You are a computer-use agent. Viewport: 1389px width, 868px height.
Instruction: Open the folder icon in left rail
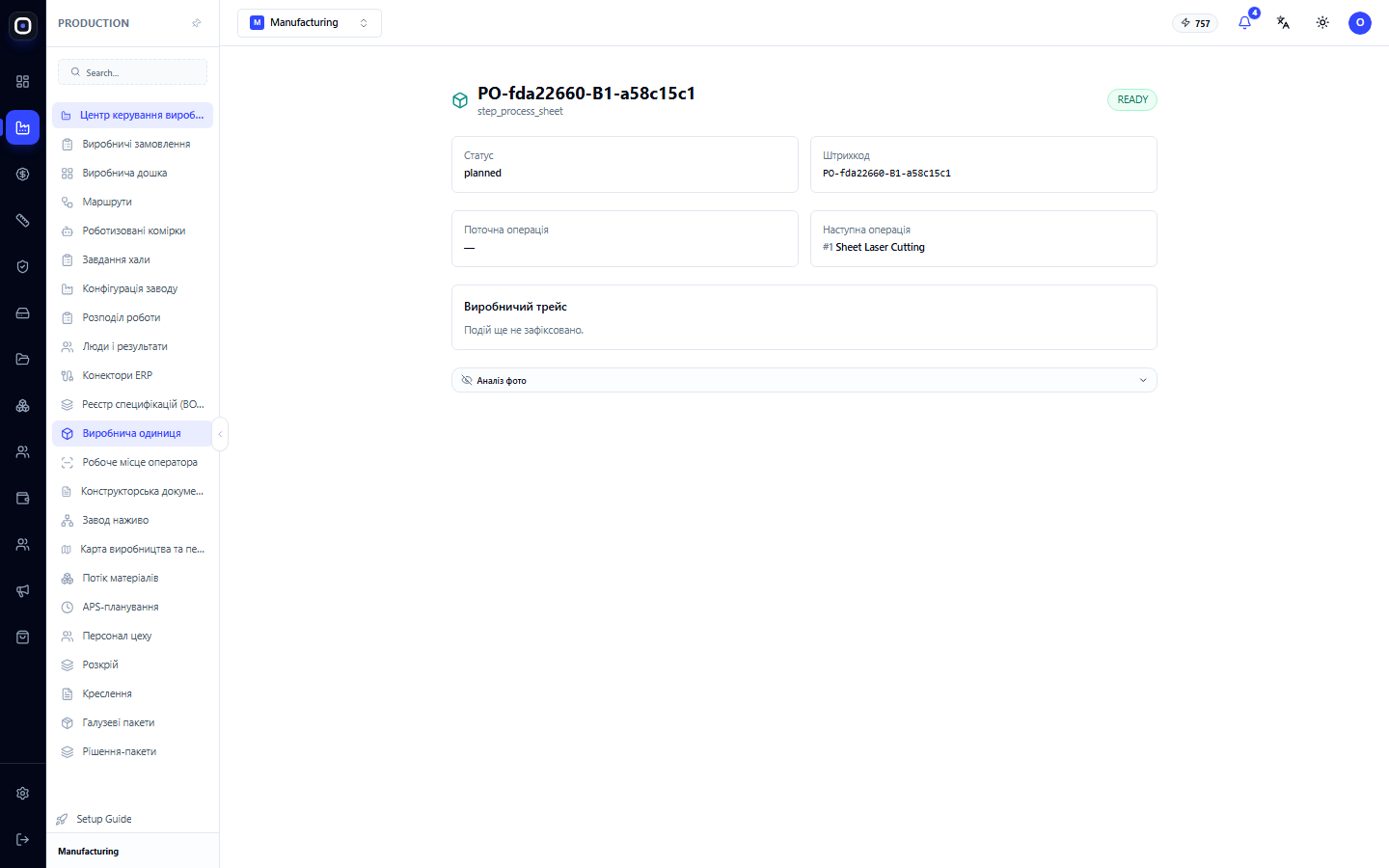[22, 359]
